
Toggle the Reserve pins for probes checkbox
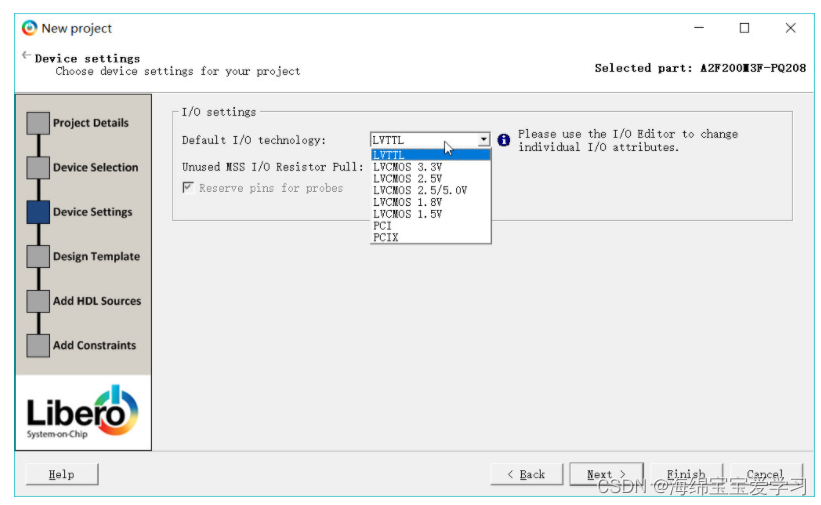click(188, 188)
